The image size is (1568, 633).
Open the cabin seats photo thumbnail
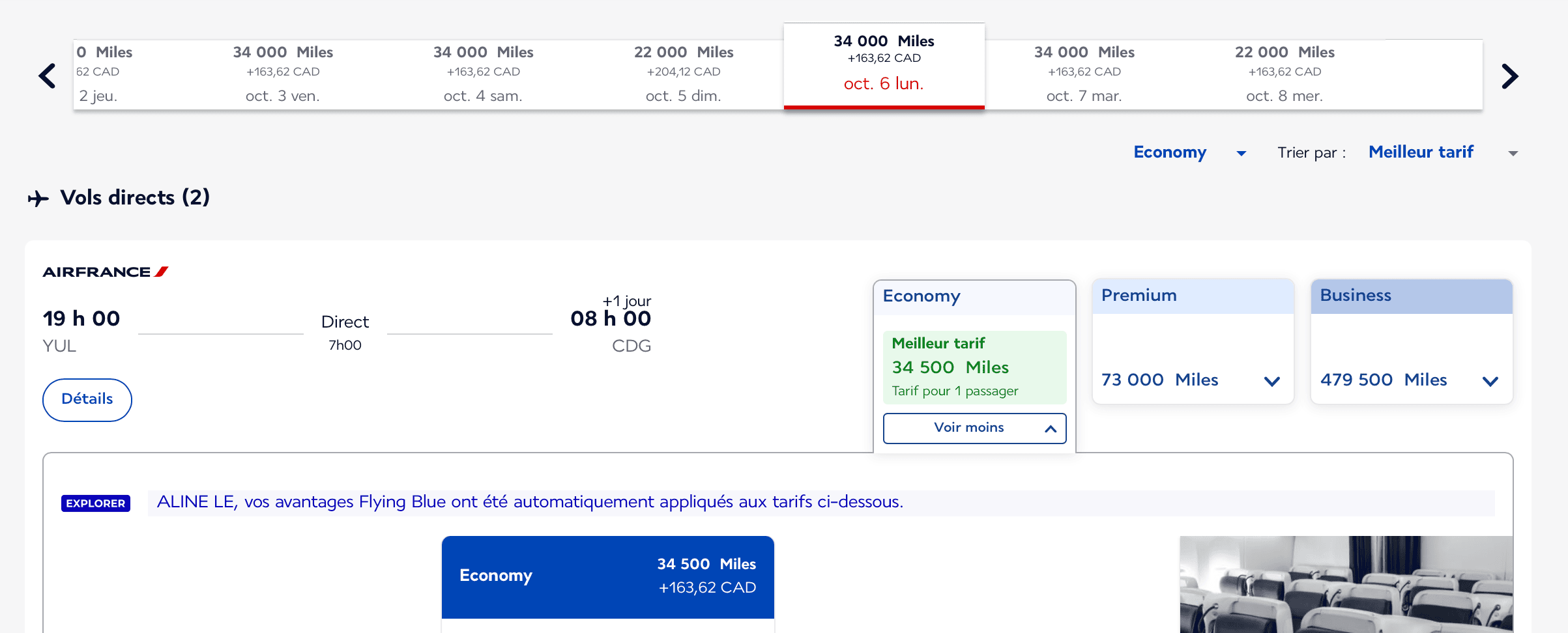click(x=1346, y=584)
